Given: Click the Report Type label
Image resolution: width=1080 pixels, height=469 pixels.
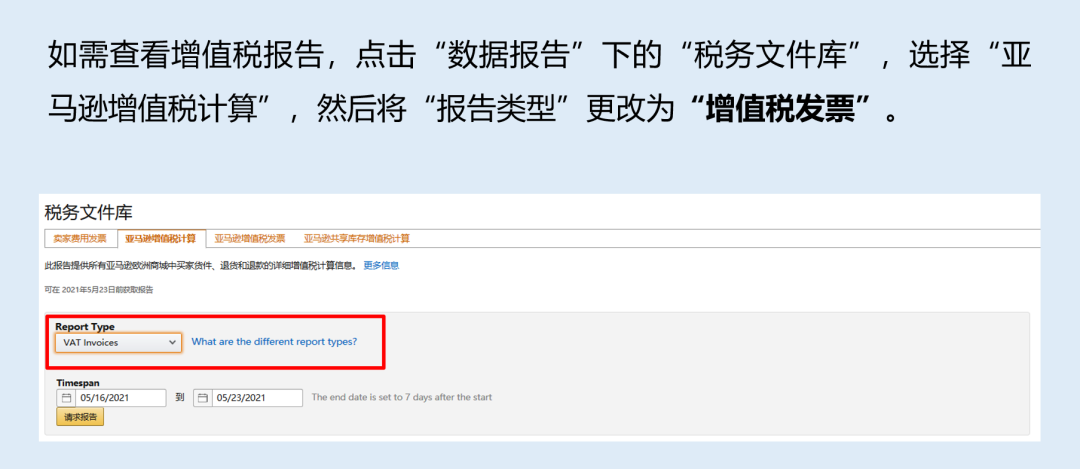Looking at the screenshot, I should point(85,326).
